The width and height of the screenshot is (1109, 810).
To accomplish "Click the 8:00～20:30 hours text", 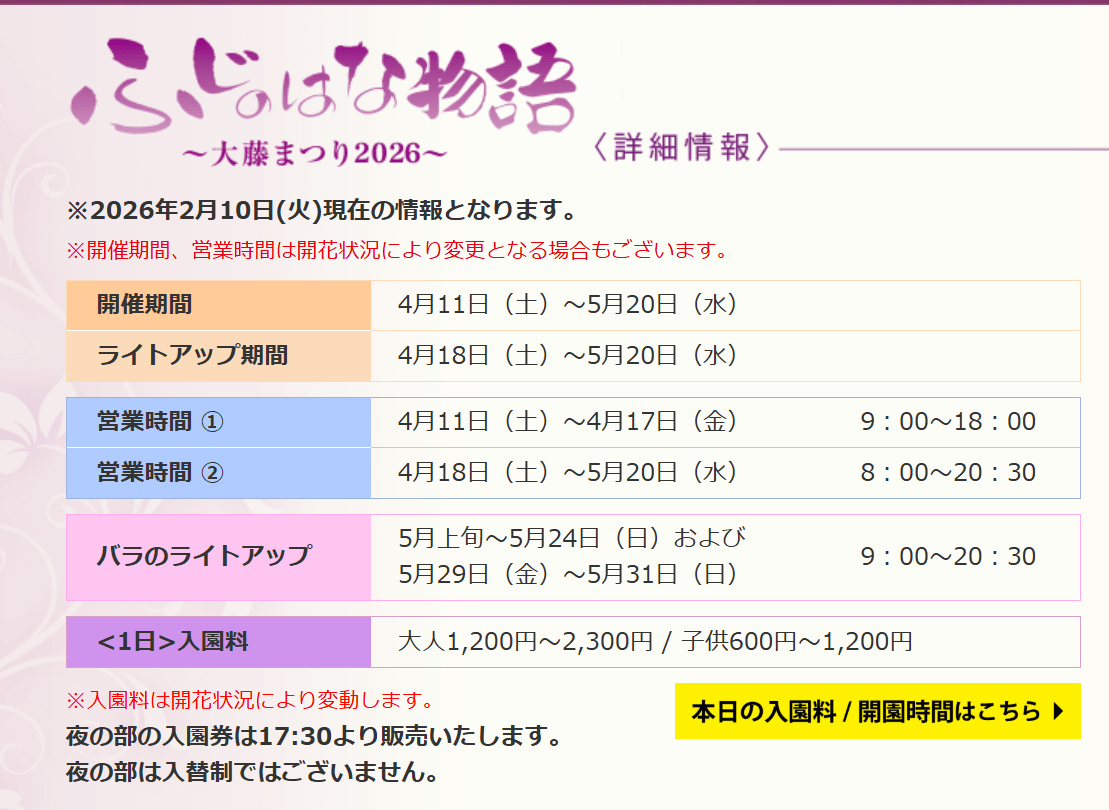I will (x=948, y=473).
